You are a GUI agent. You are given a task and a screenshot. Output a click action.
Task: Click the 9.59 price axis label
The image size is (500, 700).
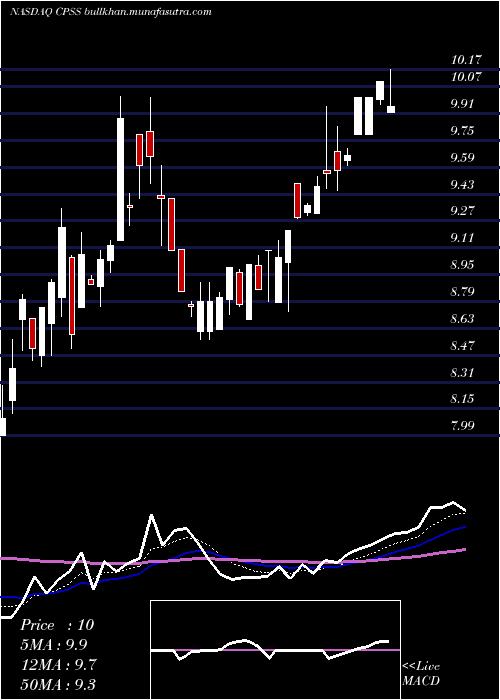pyautogui.click(x=462, y=158)
